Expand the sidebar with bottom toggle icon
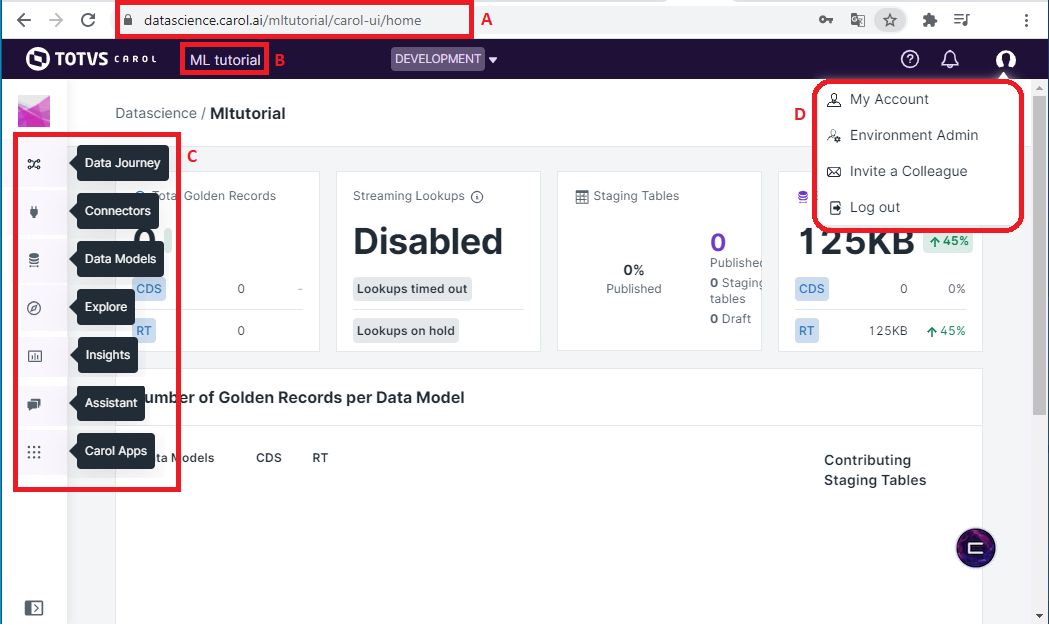Image resolution: width=1049 pixels, height=625 pixels. click(34, 608)
